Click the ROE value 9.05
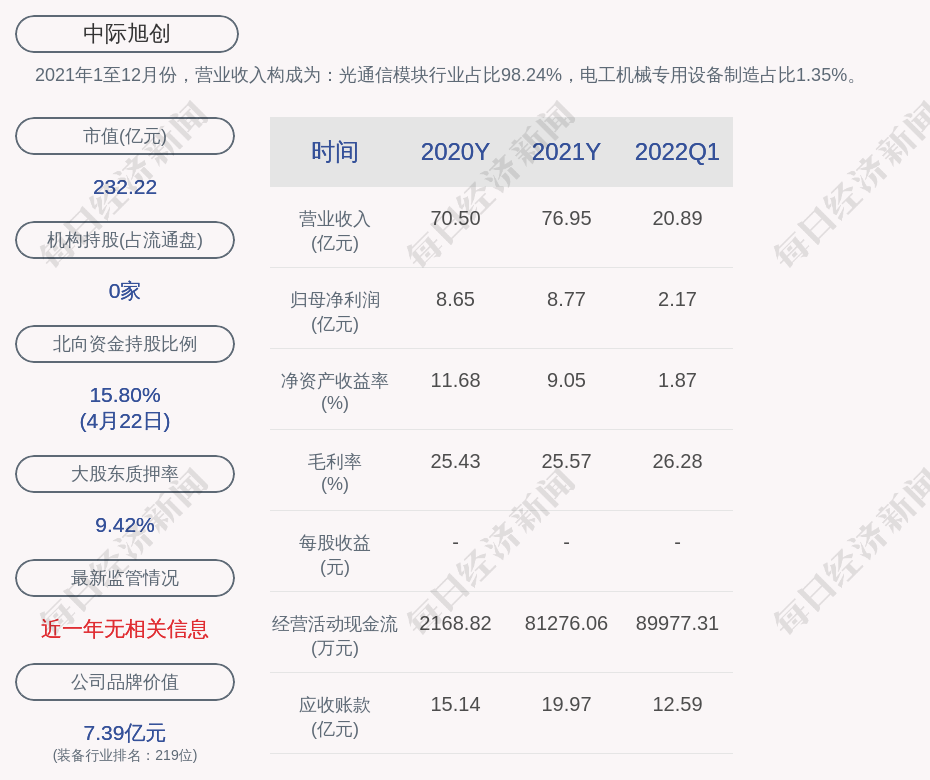 click(x=566, y=380)
